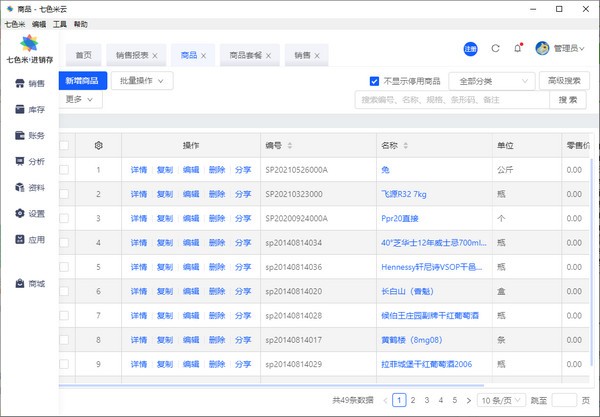This screenshot has width=600, height=417.
Task: Click the table column settings gear icon
Action: click(x=98, y=146)
